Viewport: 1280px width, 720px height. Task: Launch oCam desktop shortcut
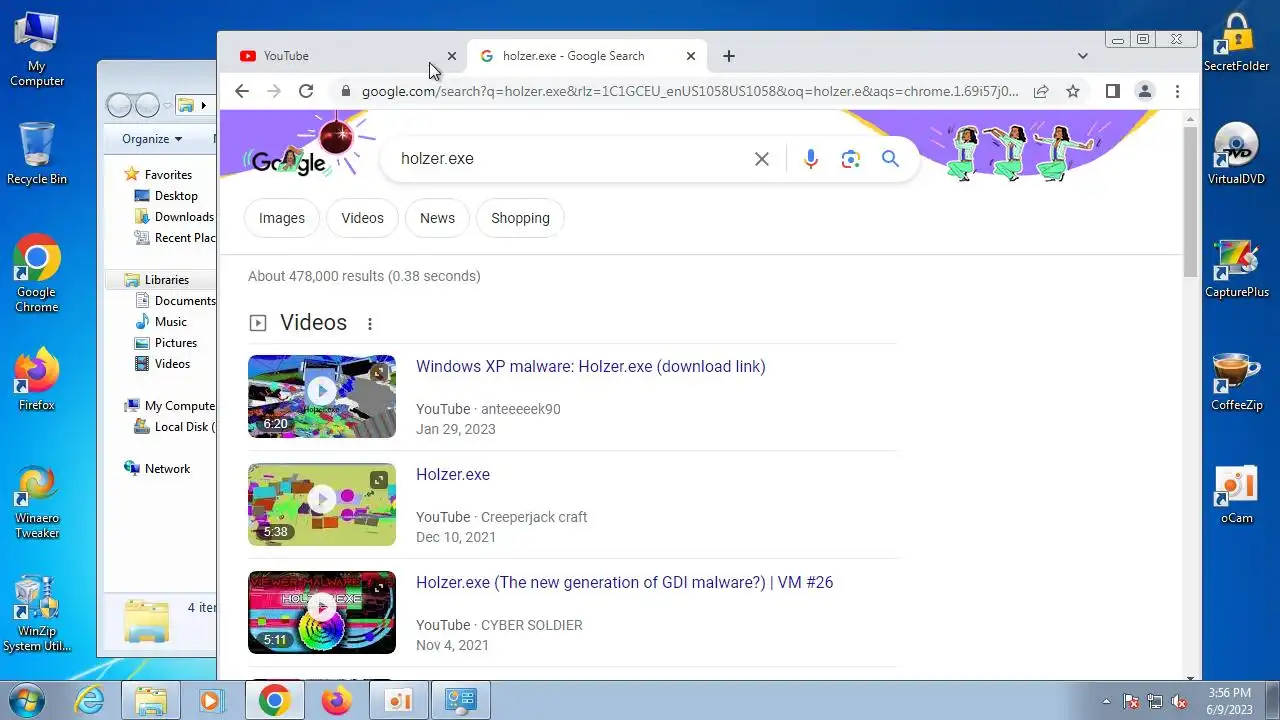pyautogui.click(x=1237, y=494)
